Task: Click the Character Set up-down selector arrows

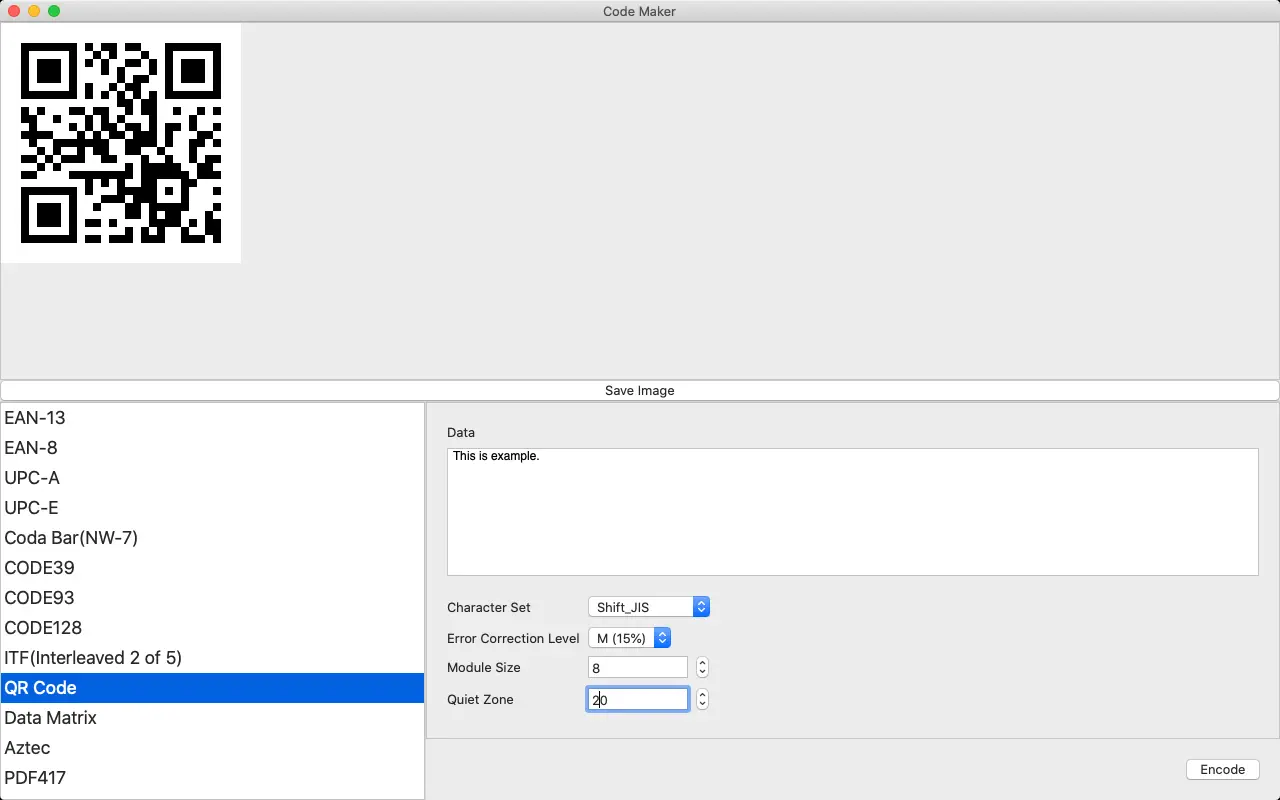Action: [x=701, y=606]
